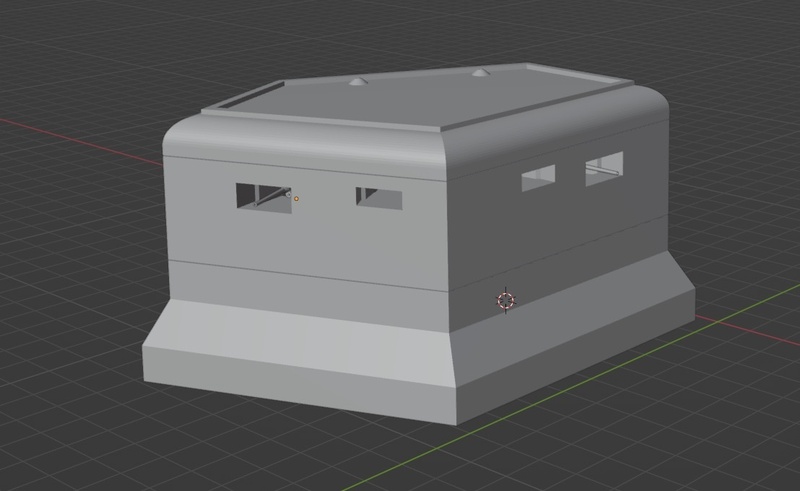Click the front-right window opening of the bunker

[379, 199]
